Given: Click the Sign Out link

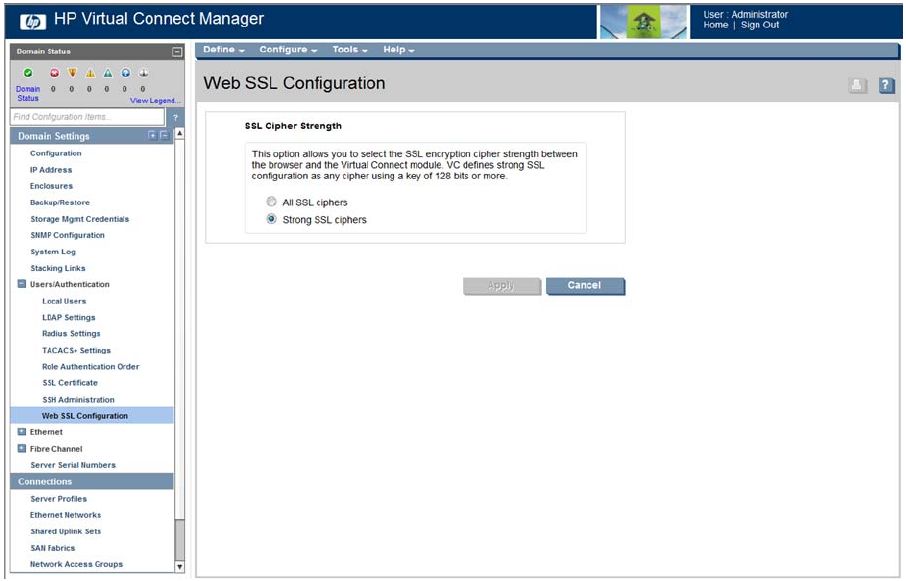Looking at the screenshot, I should tap(760, 25).
